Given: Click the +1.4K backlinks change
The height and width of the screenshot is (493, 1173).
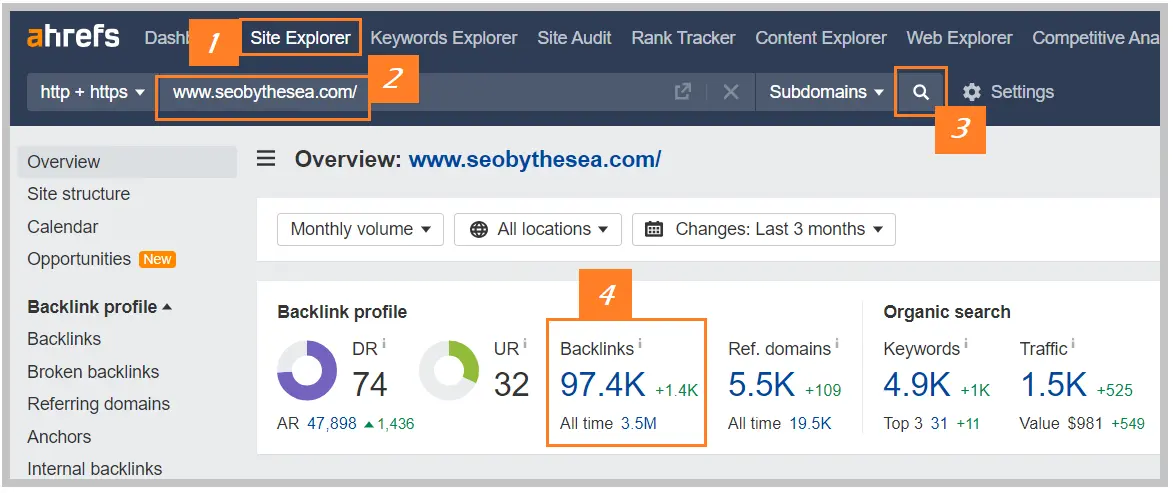Looking at the screenshot, I should click(677, 391).
